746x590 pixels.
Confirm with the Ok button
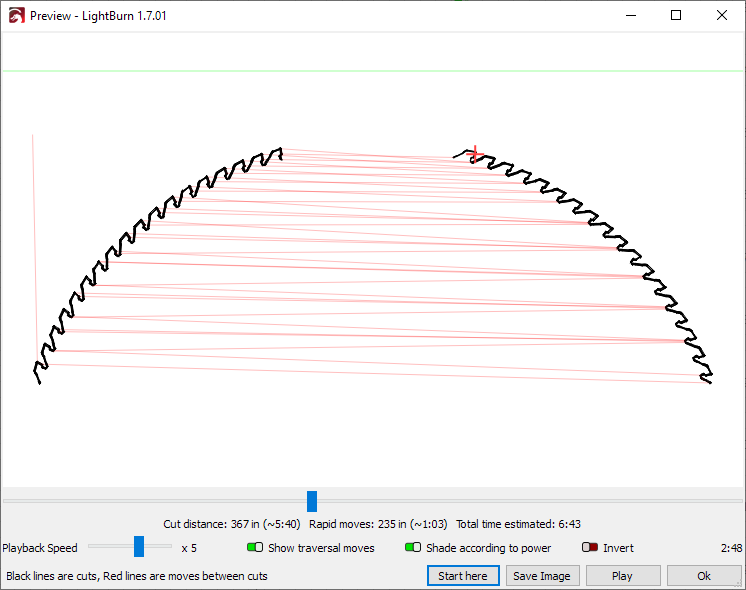tap(704, 576)
